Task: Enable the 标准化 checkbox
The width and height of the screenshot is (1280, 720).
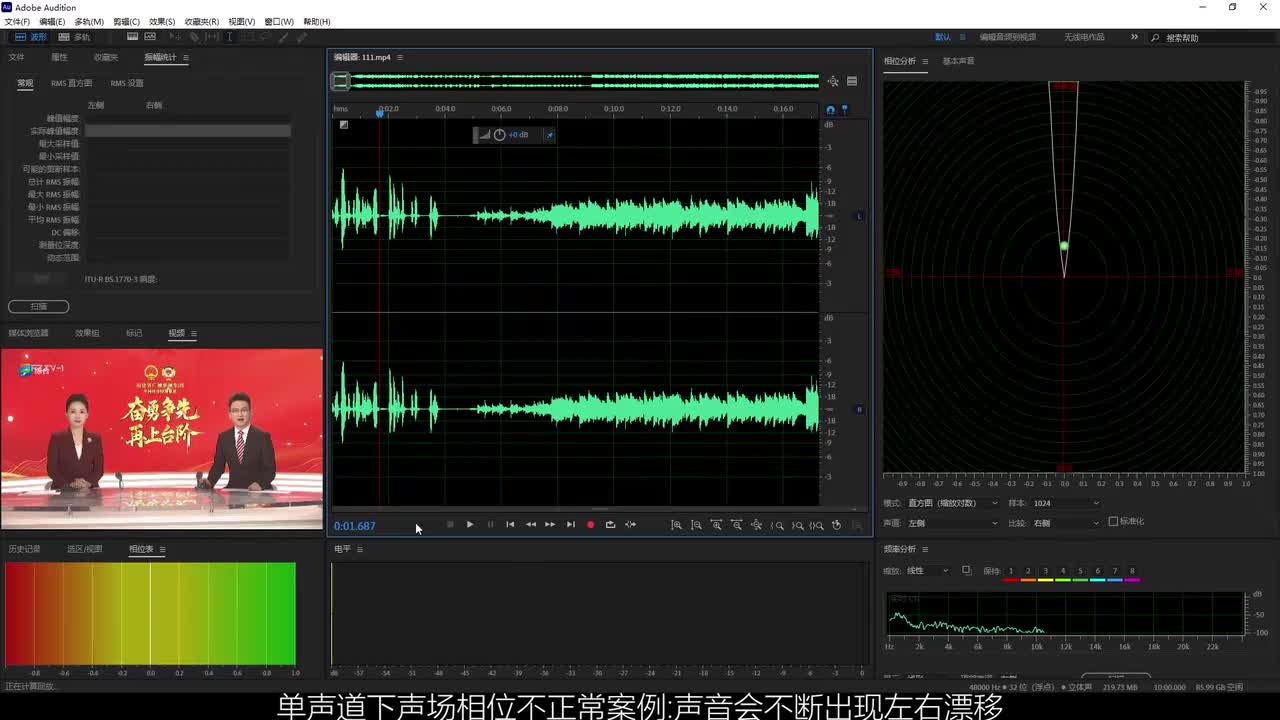Action: click(1113, 522)
